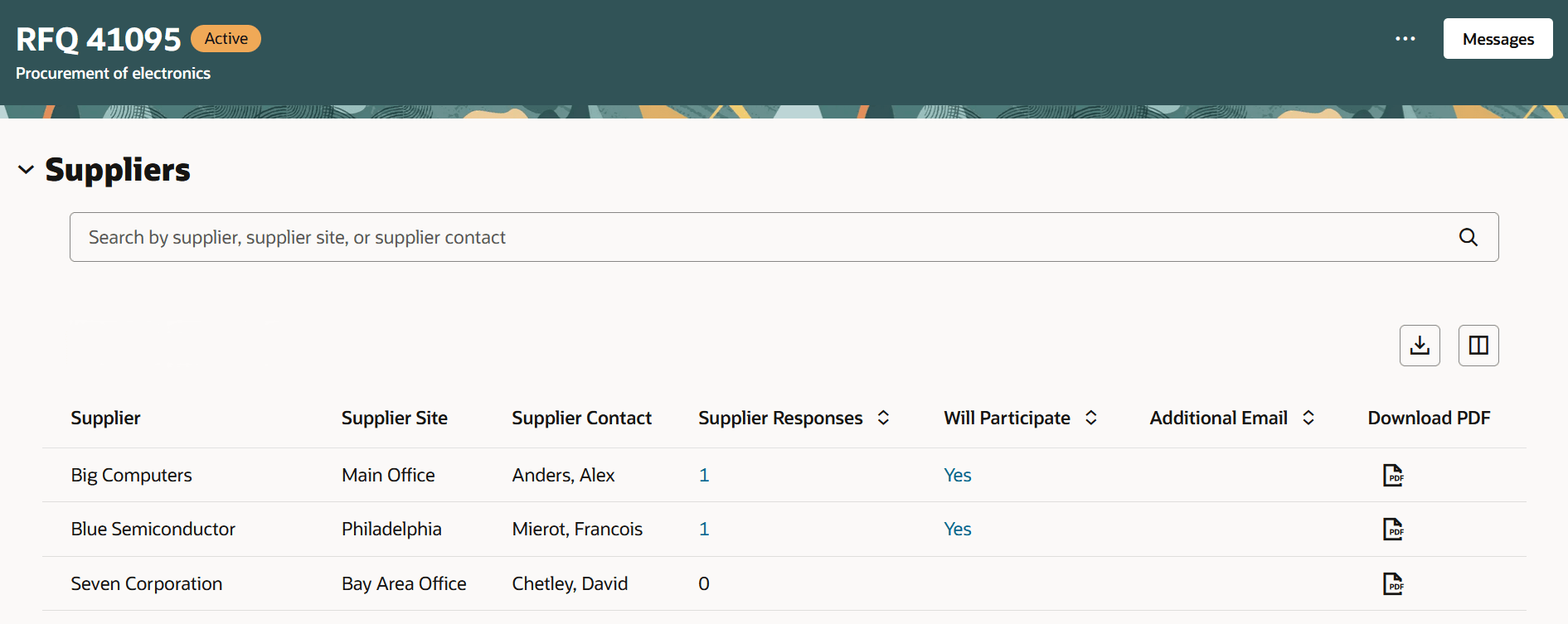The height and width of the screenshot is (624, 1568).
Task: Open the three-dot more actions menu
Action: point(1405,39)
